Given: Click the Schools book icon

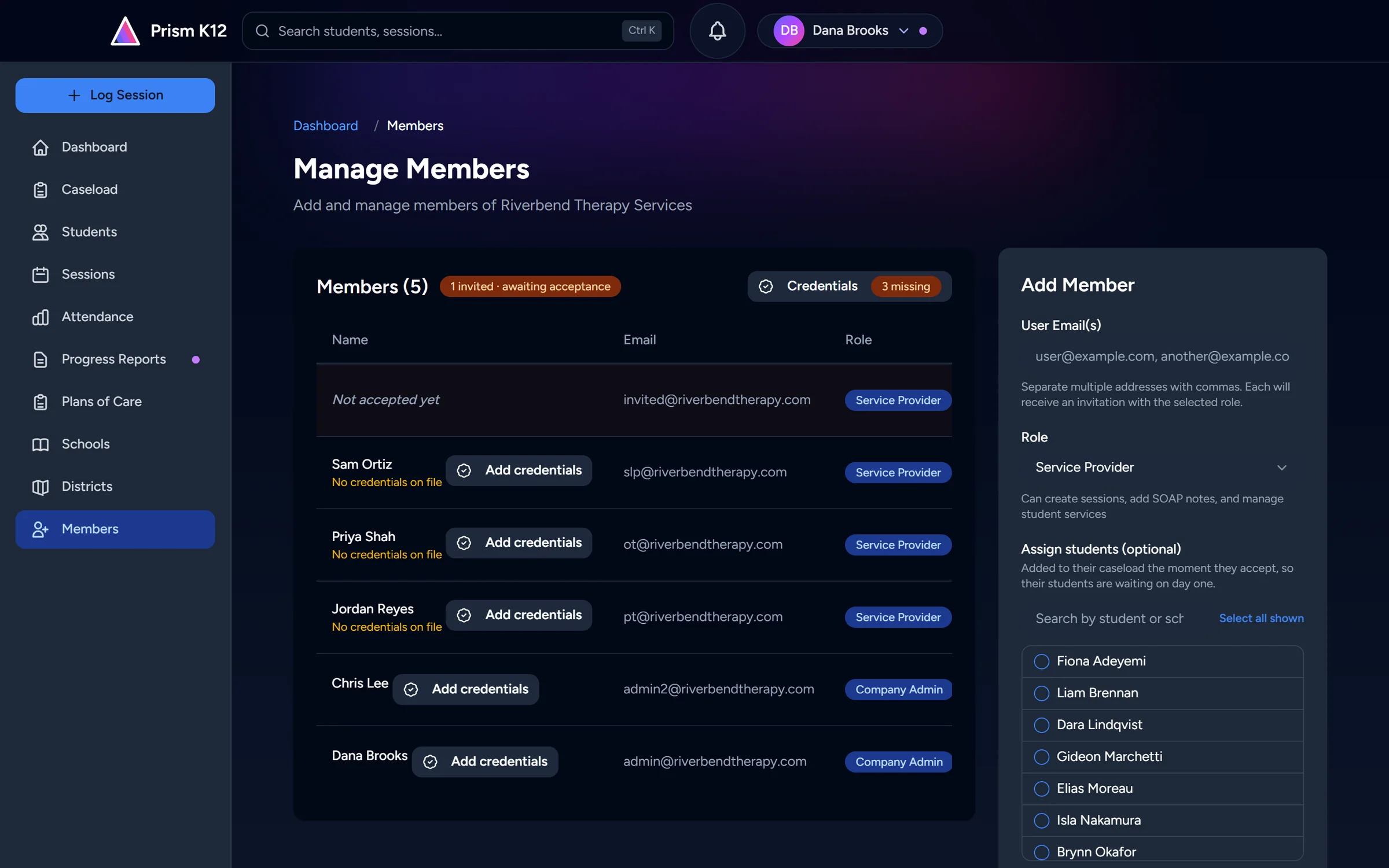Looking at the screenshot, I should [x=41, y=444].
